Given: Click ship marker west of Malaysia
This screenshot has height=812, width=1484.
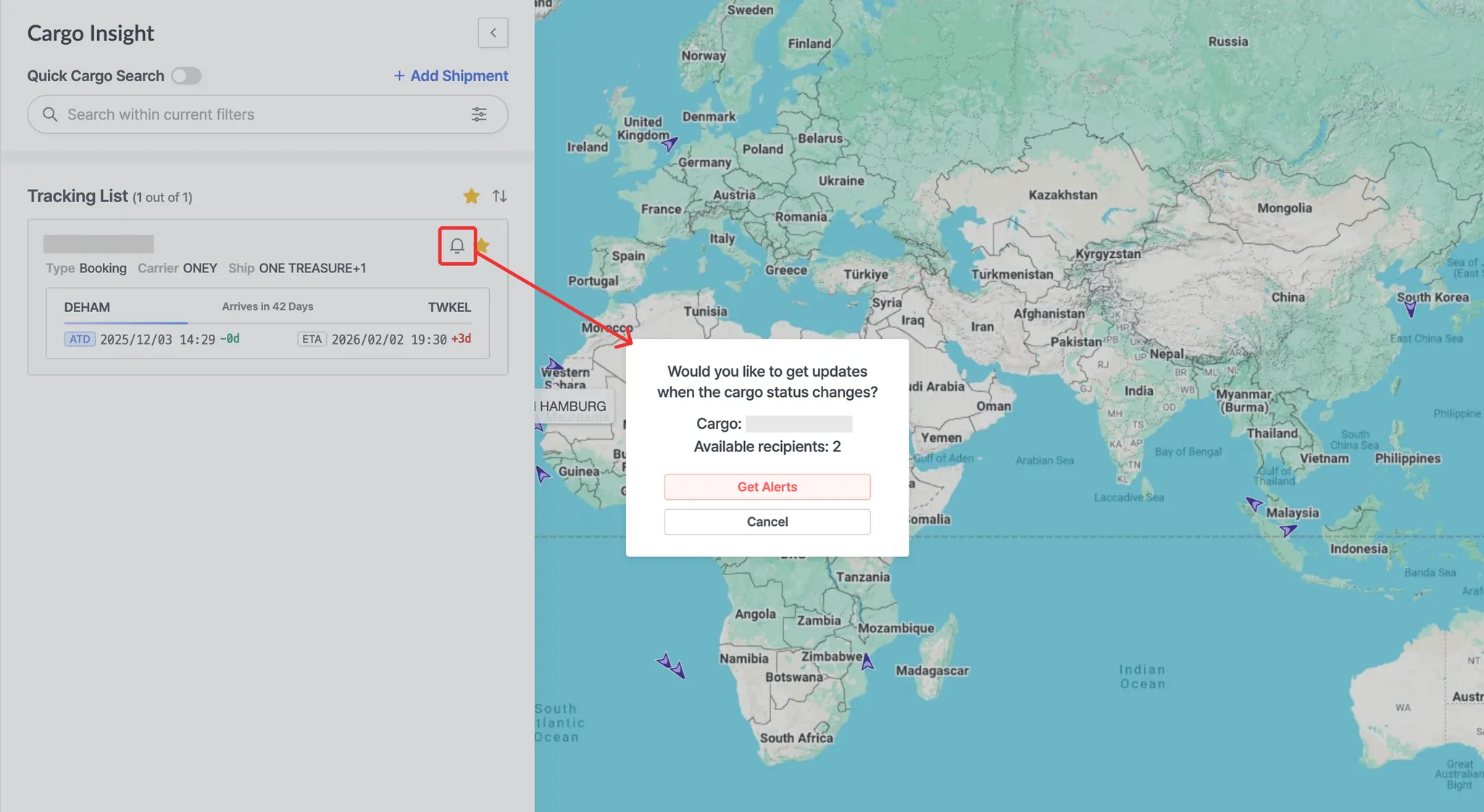Looking at the screenshot, I should point(1254,503).
